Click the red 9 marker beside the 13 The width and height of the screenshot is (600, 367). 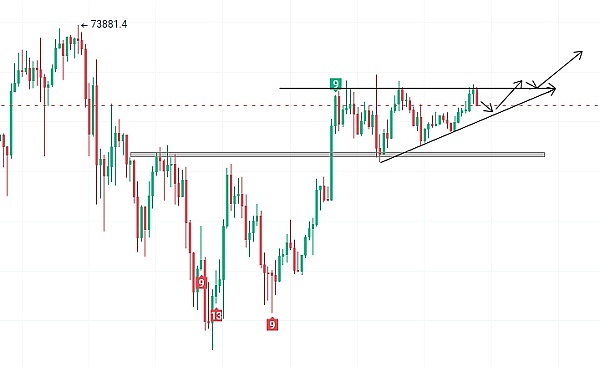click(201, 283)
